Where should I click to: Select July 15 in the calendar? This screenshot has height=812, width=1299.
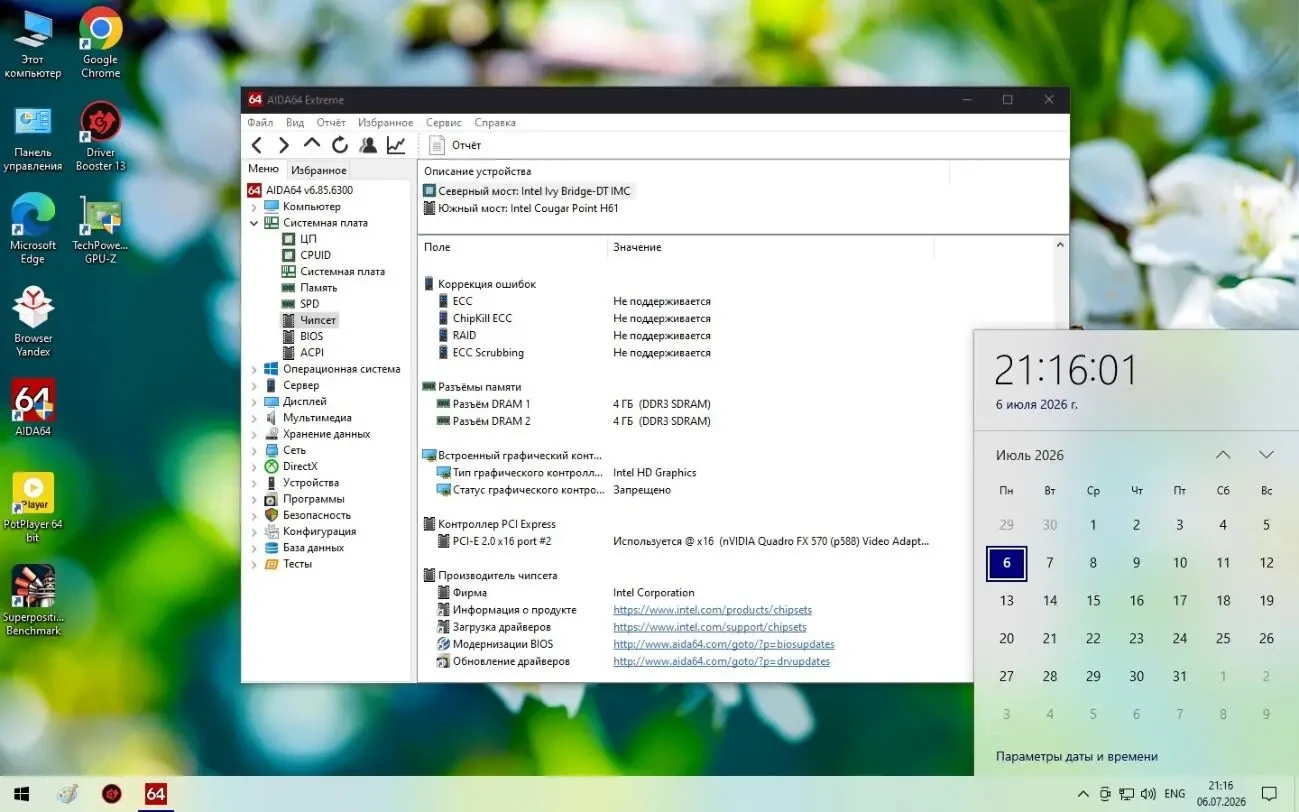pyautogui.click(x=1093, y=601)
